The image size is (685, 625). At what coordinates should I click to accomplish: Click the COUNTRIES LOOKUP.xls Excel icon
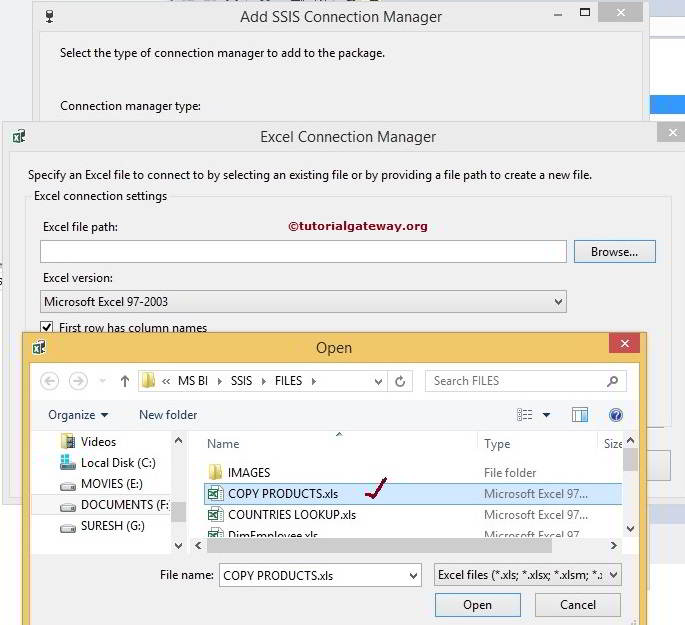click(215, 514)
